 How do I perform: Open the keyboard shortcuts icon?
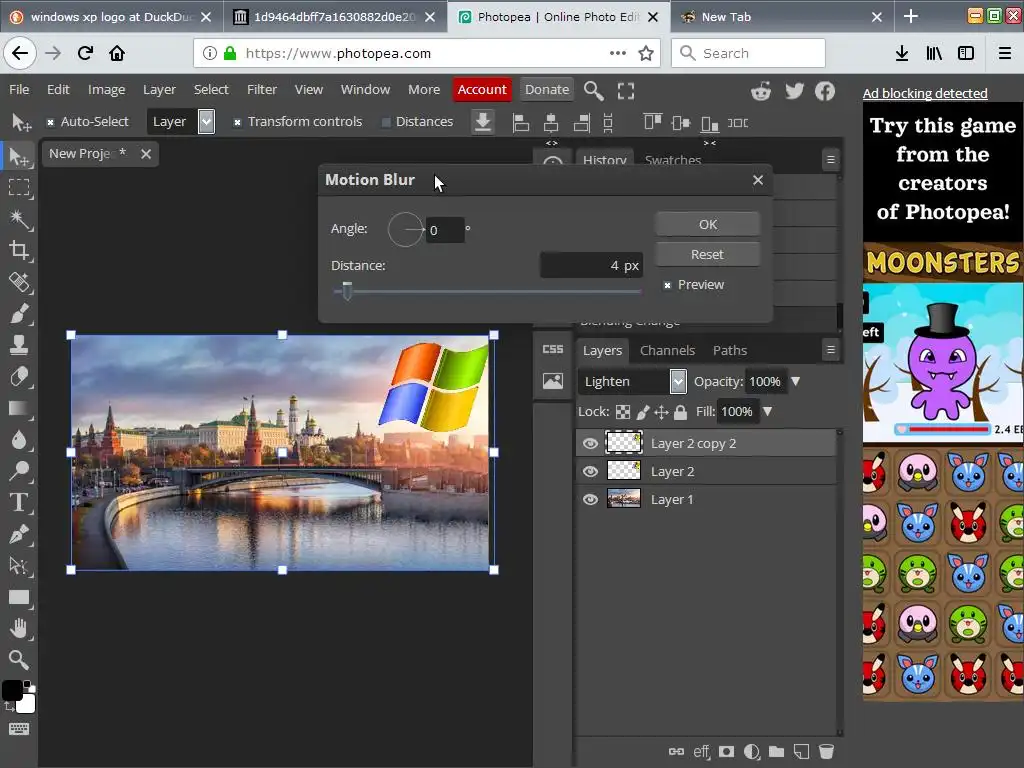[x=19, y=729]
